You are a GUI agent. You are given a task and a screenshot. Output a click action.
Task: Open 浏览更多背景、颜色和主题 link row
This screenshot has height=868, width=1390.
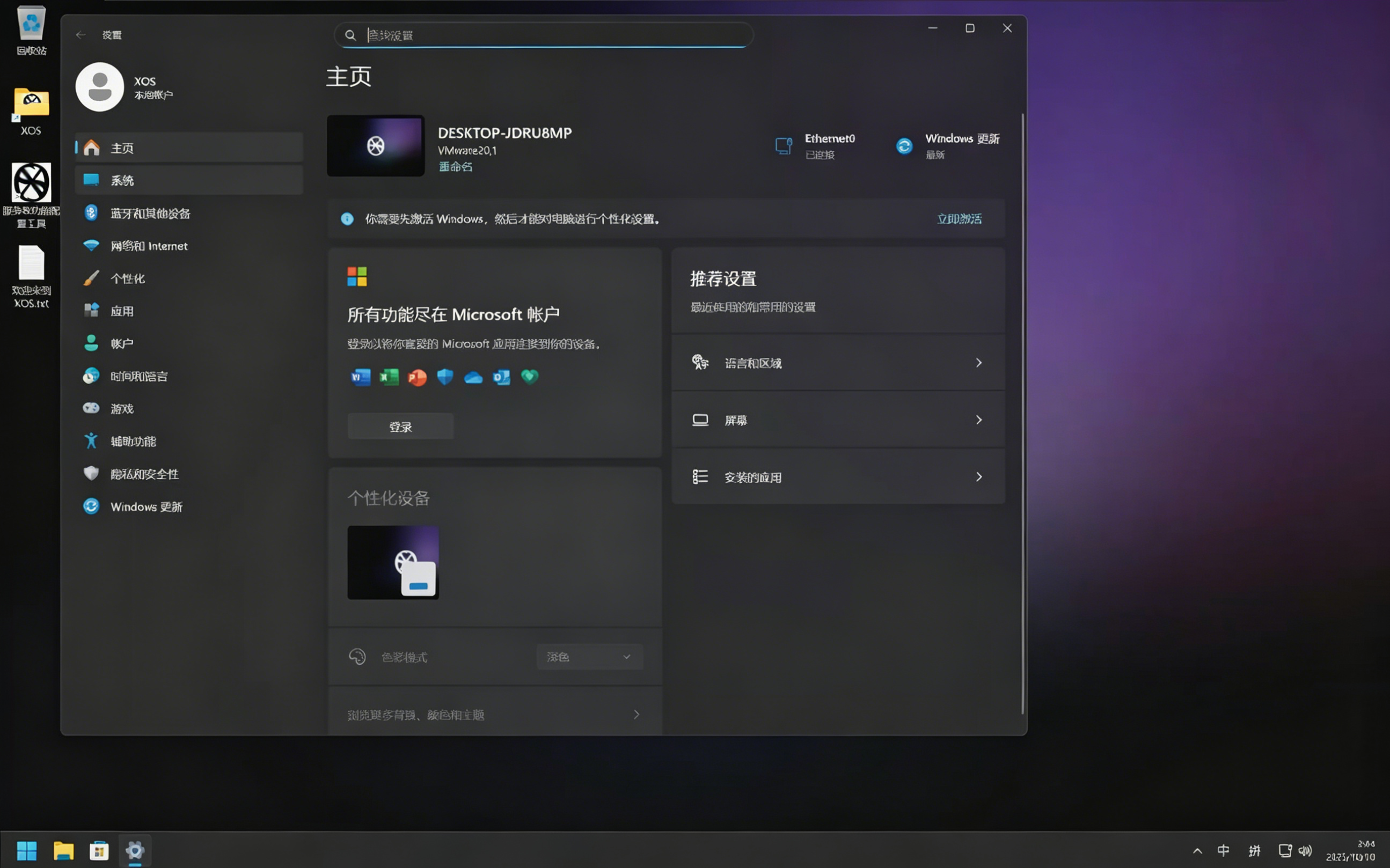pyautogui.click(x=495, y=714)
